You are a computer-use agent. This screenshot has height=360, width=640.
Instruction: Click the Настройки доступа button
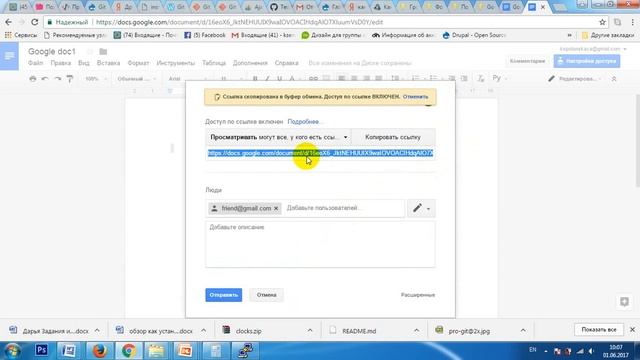[587, 61]
